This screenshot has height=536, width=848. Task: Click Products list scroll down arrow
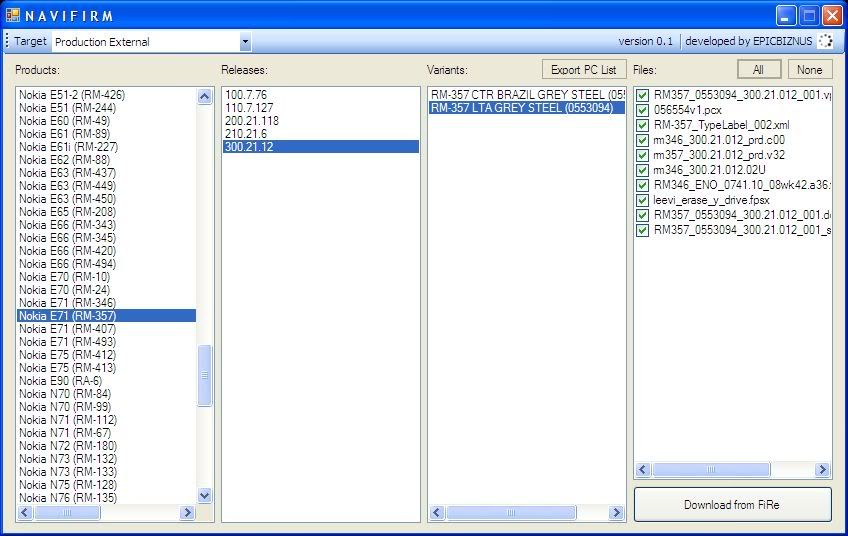click(204, 495)
